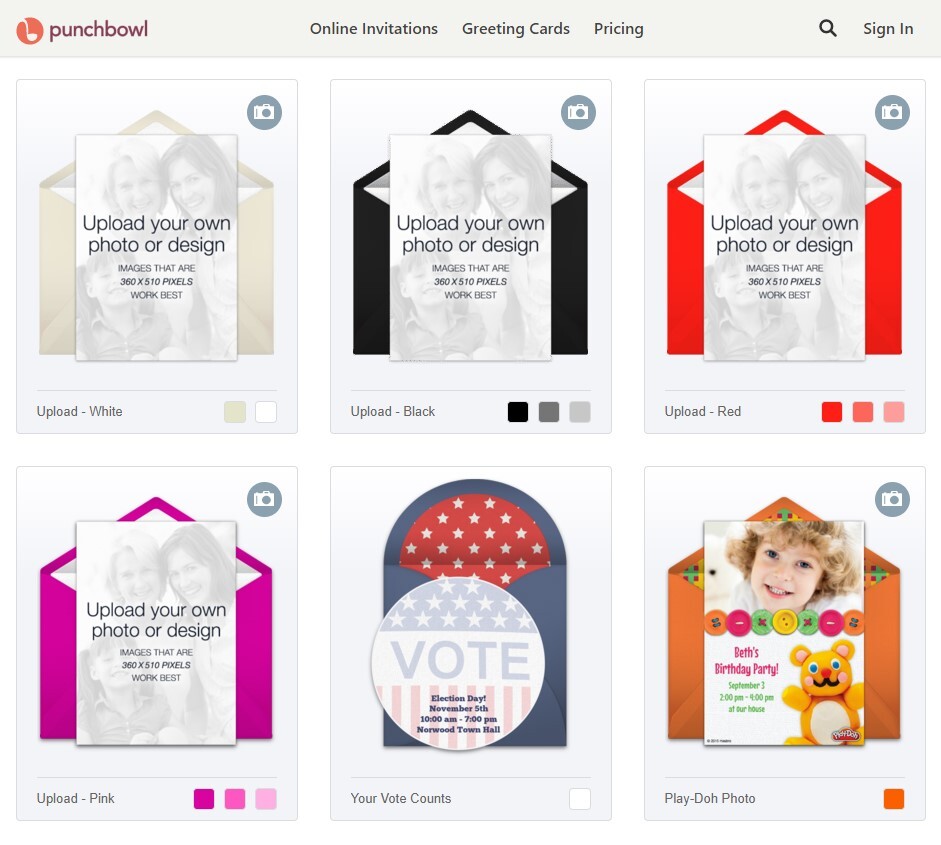Viewport: 941px width, 845px height.
Task: Click camera icon on Upload - White card
Action: 264,112
